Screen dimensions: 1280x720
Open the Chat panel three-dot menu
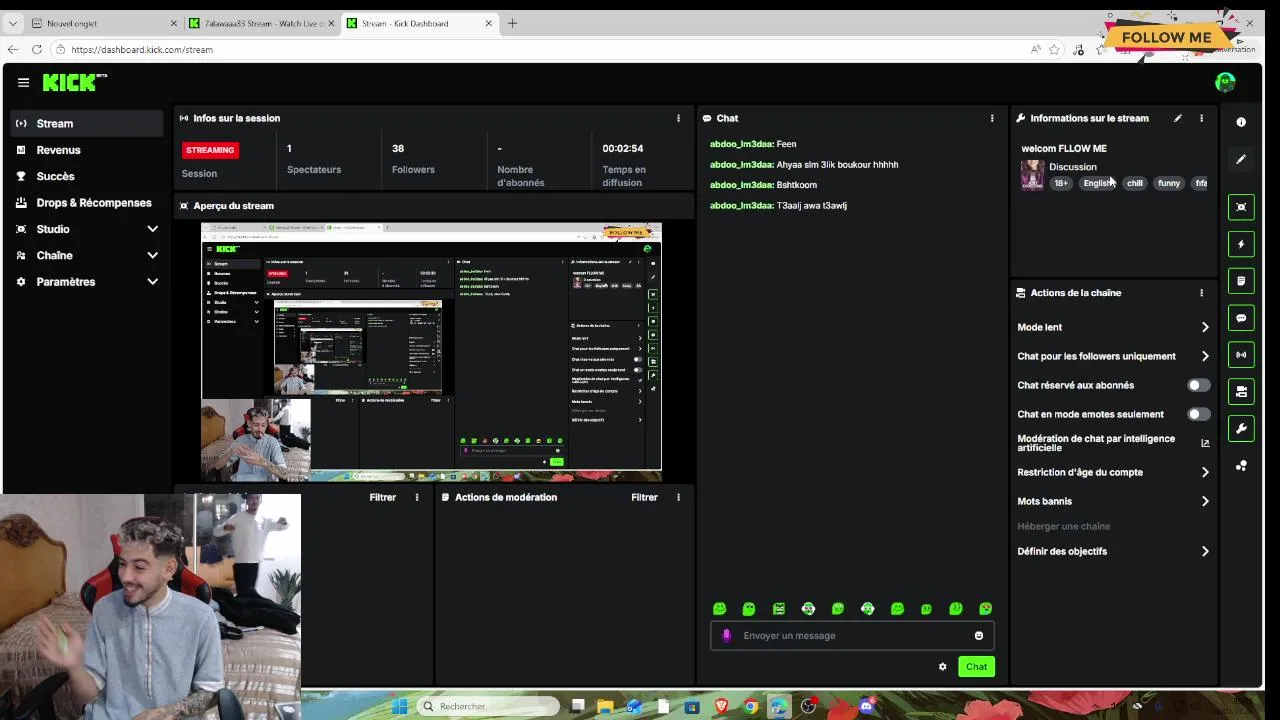click(x=992, y=118)
